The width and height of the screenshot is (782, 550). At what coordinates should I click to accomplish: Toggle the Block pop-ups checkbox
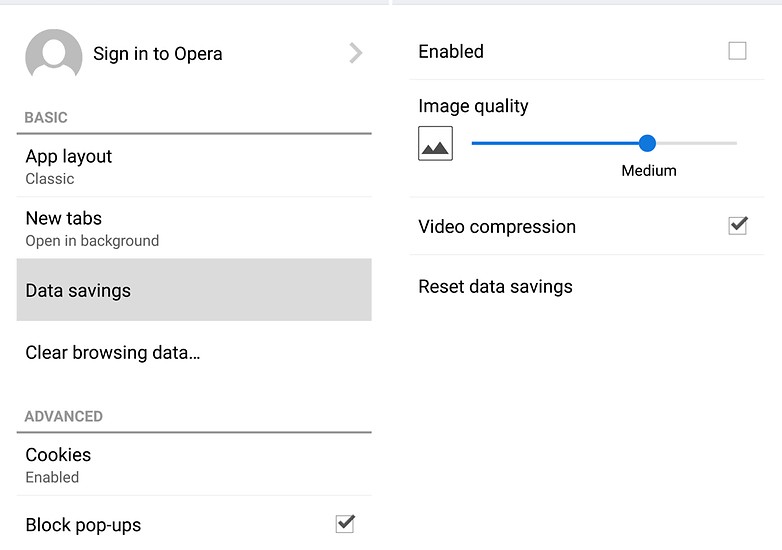(x=345, y=523)
